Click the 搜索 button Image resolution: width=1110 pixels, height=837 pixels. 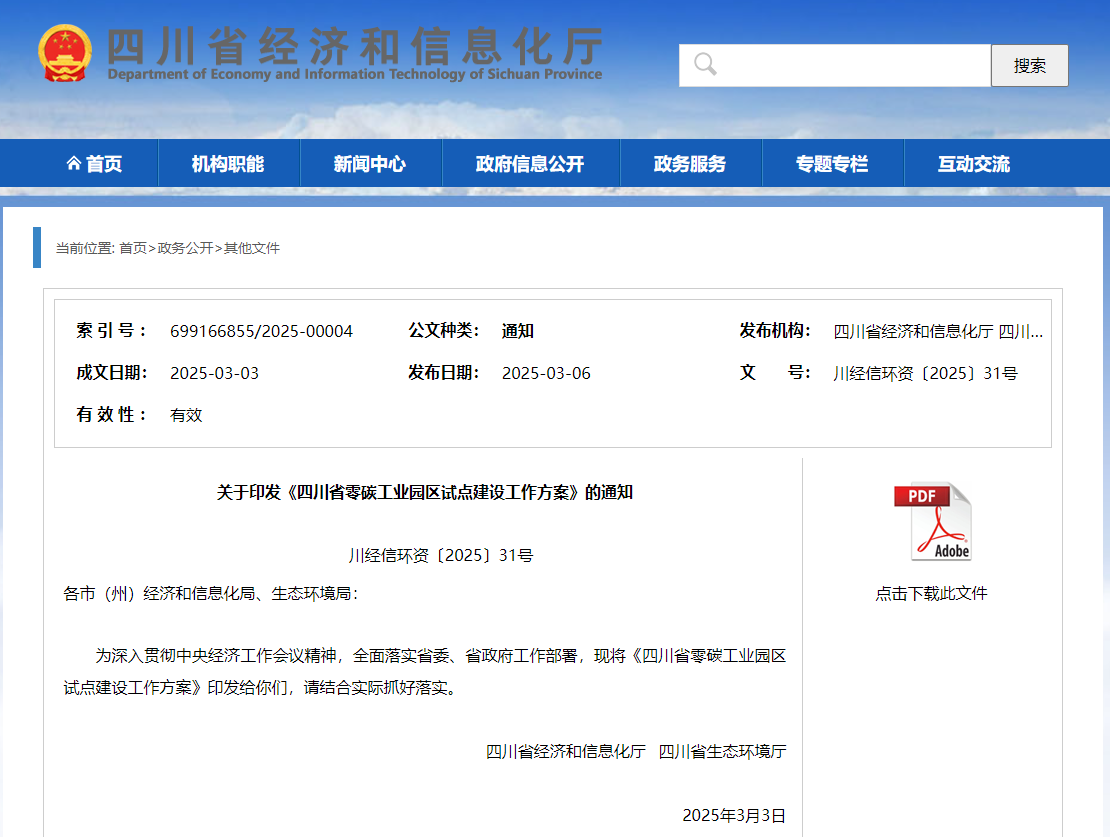[x=1029, y=65]
